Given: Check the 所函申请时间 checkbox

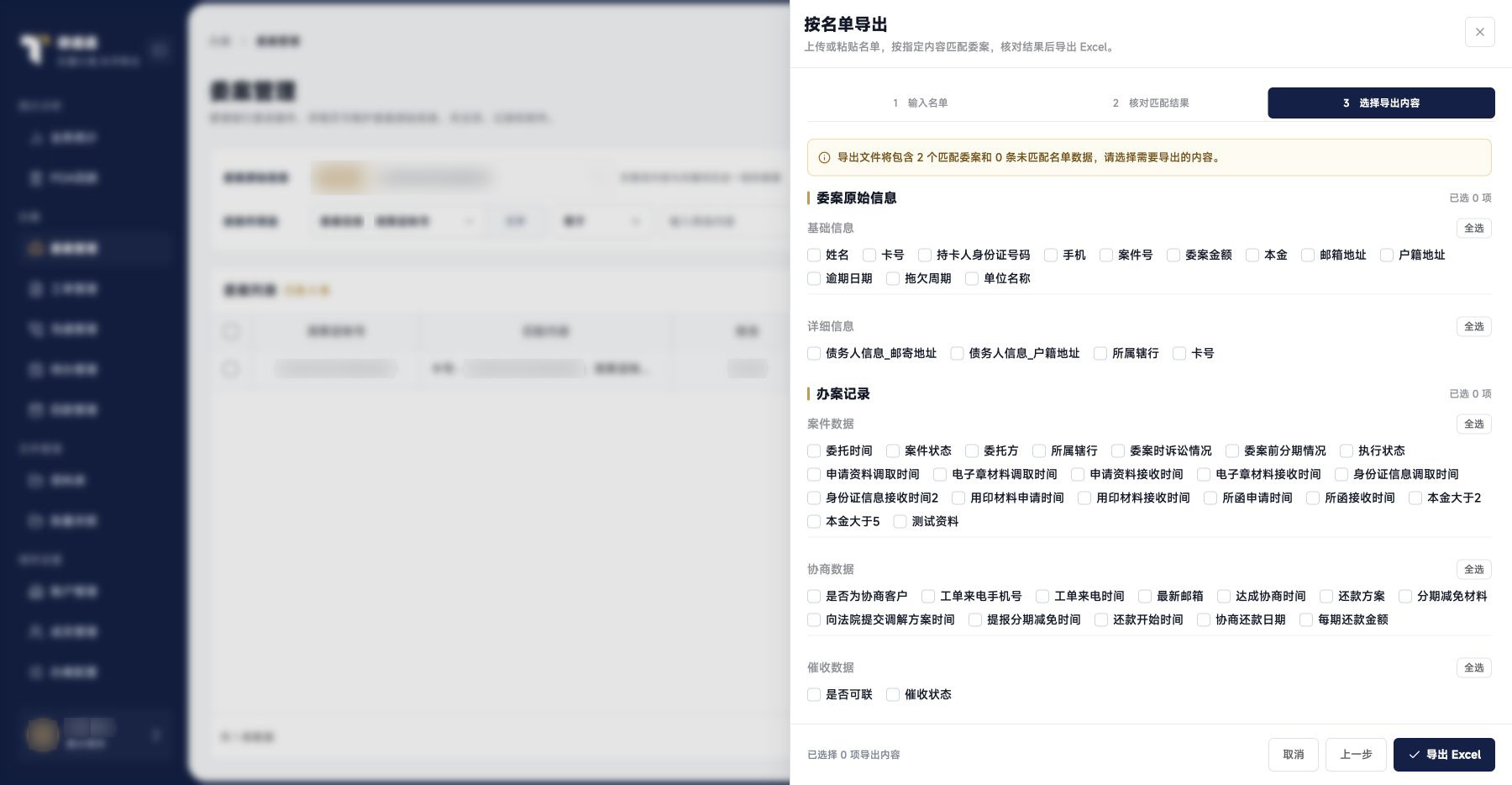Looking at the screenshot, I should pyautogui.click(x=1210, y=498).
